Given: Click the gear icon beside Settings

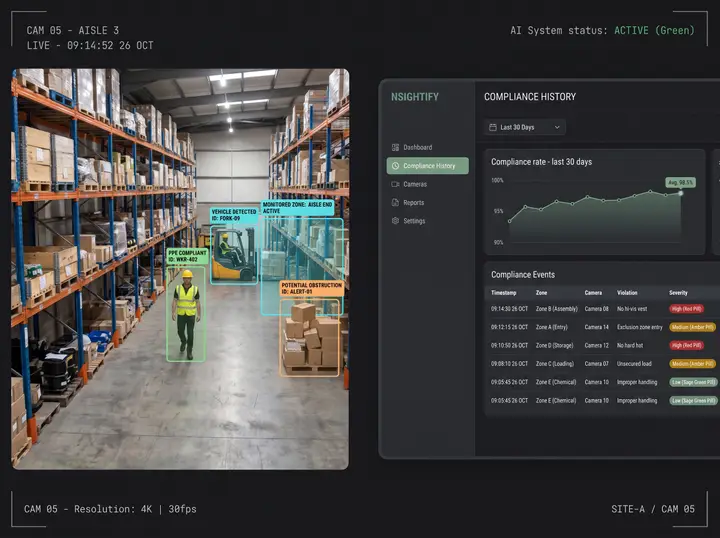Looking at the screenshot, I should point(395,221).
